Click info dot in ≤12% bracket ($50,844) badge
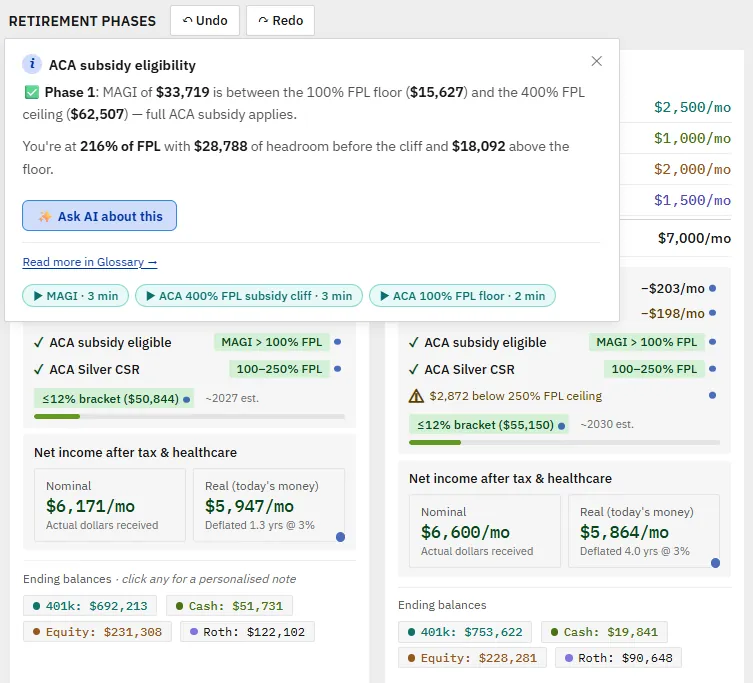Viewport: 753px width, 683px height. [x=186, y=400]
